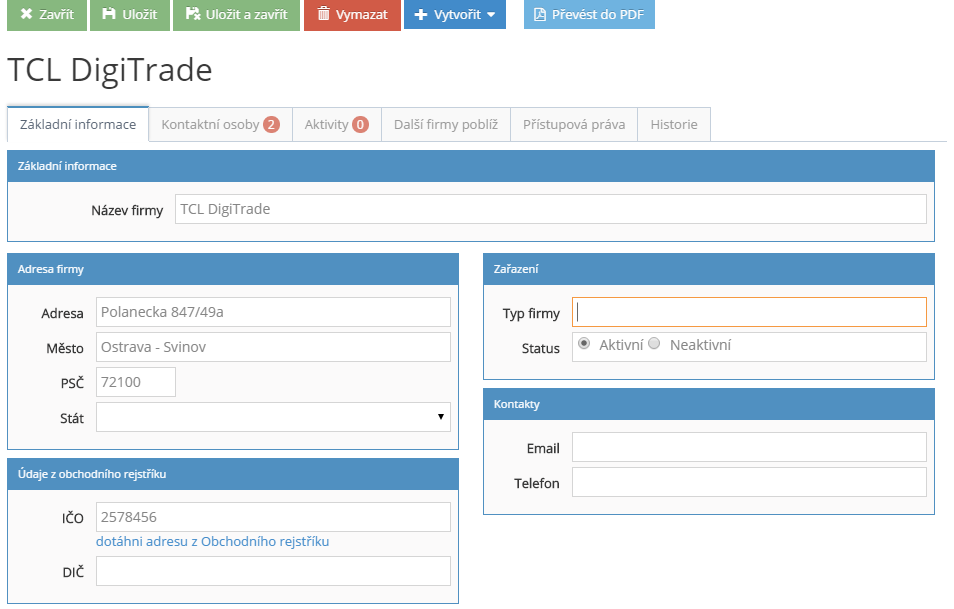Focus the DIČ input field

[273, 571]
